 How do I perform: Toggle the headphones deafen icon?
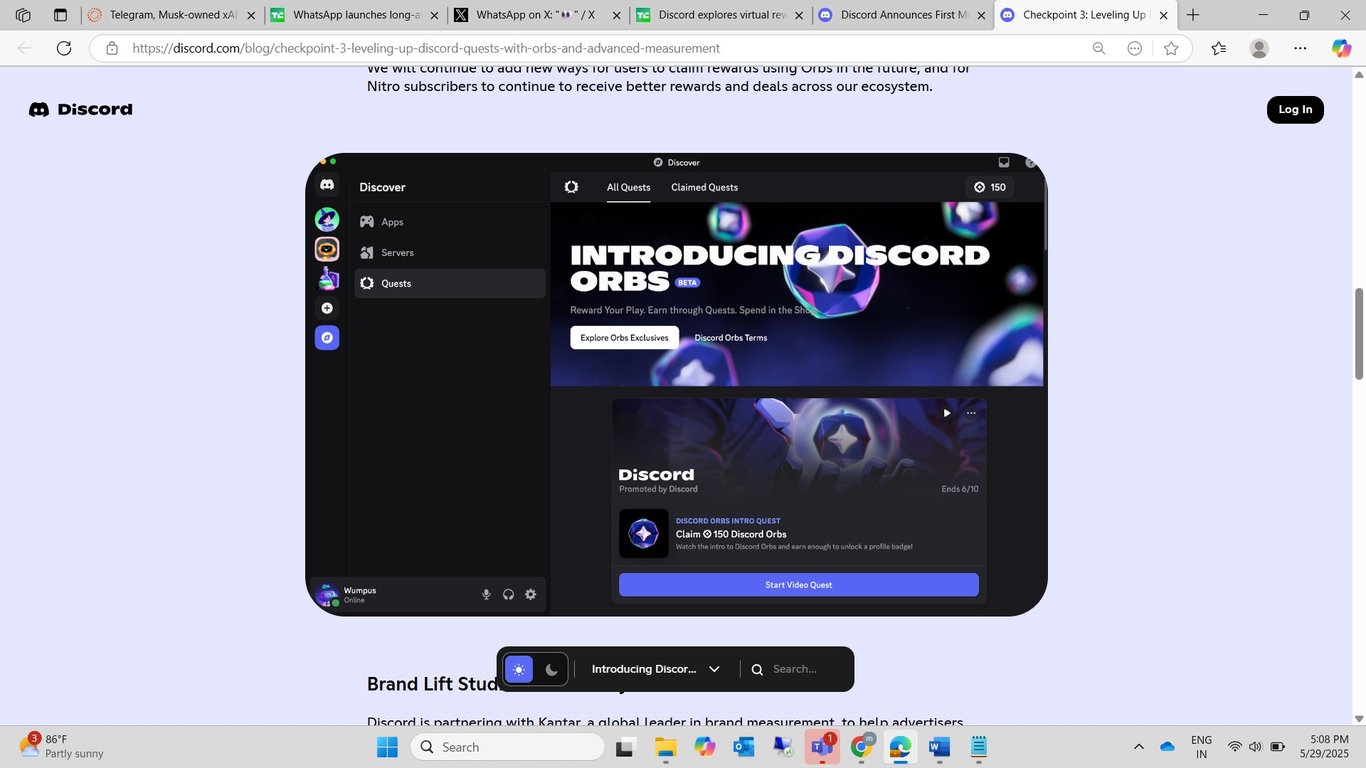508,594
